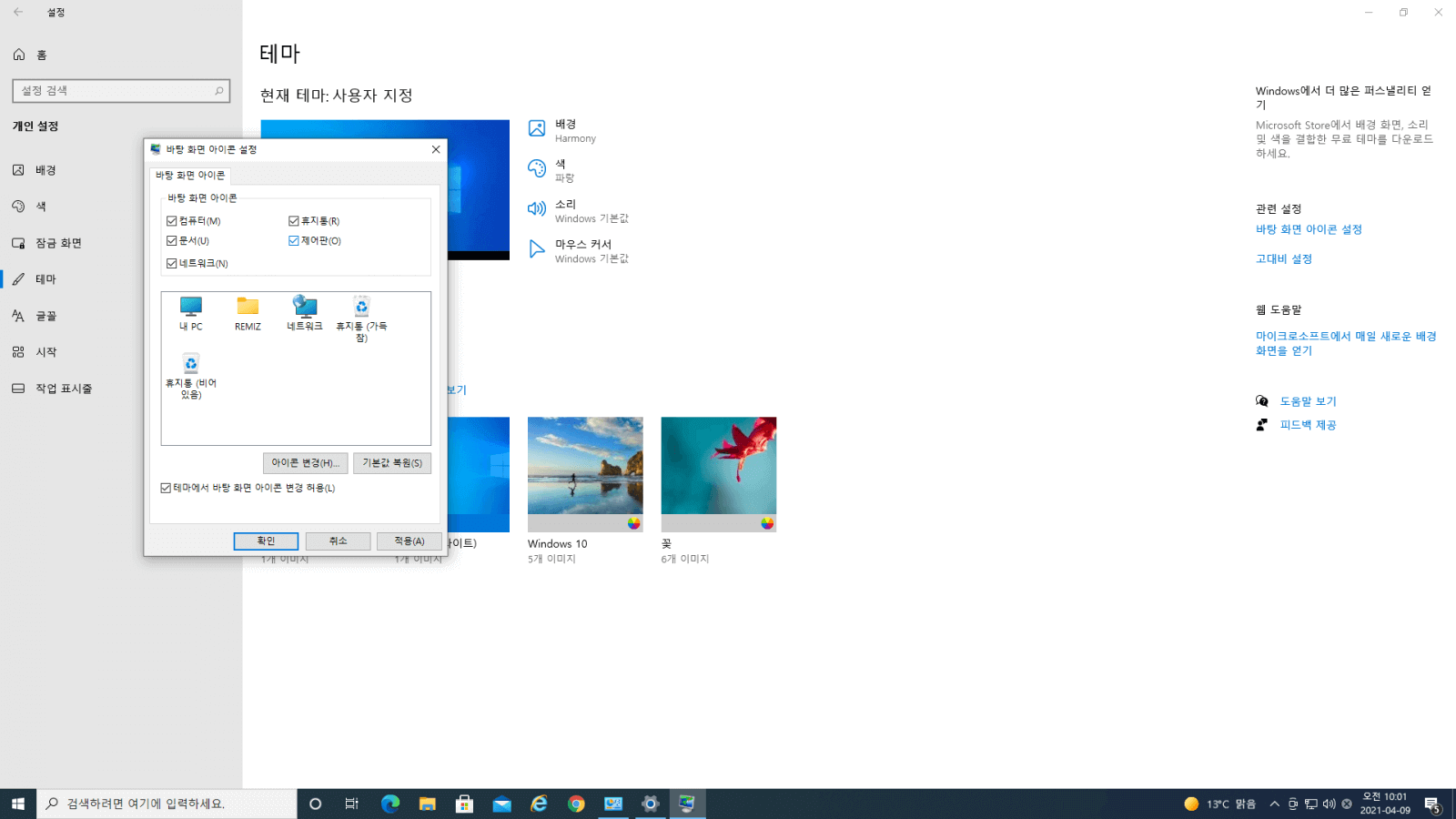Select the 휴지통 (가득 참) icon
The width and height of the screenshot is (1456, 819).
coord(361,318)
